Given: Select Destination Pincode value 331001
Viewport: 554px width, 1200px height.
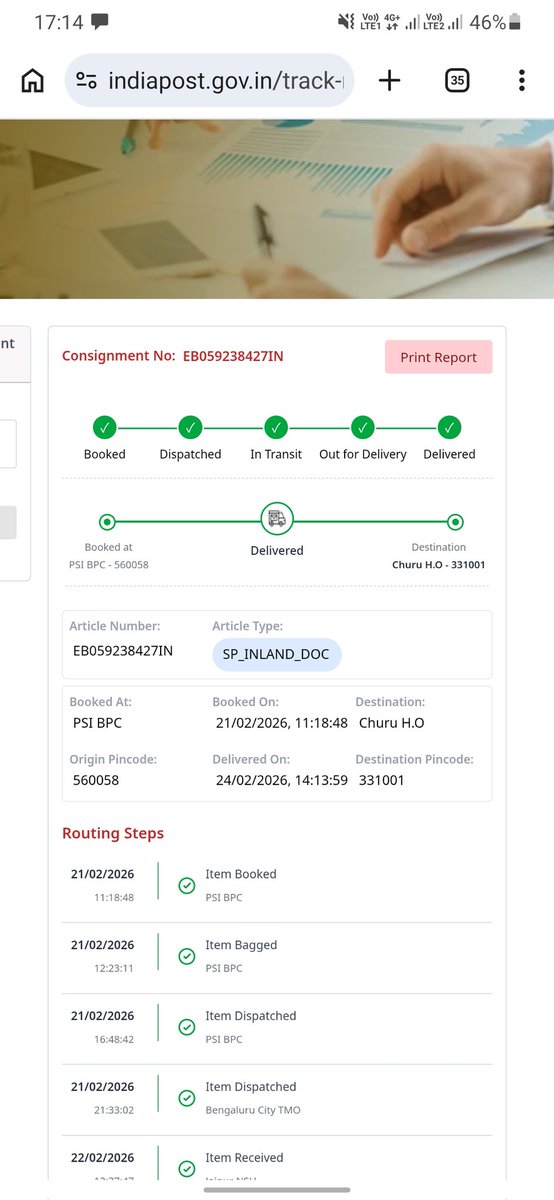Looking at the screenshot, I should 382,780.
